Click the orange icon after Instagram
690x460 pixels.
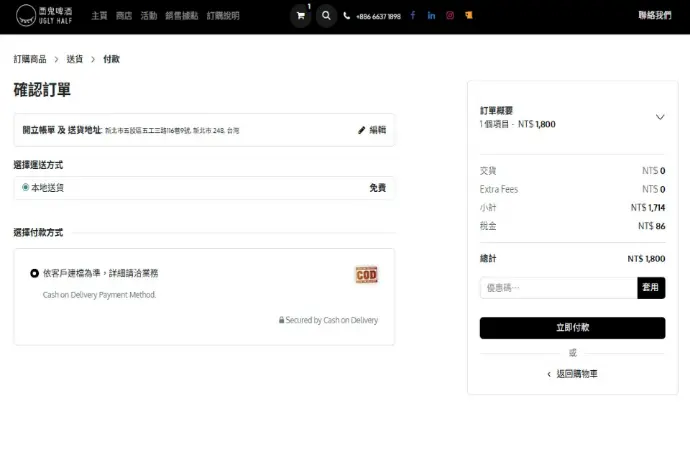[469, 16]
